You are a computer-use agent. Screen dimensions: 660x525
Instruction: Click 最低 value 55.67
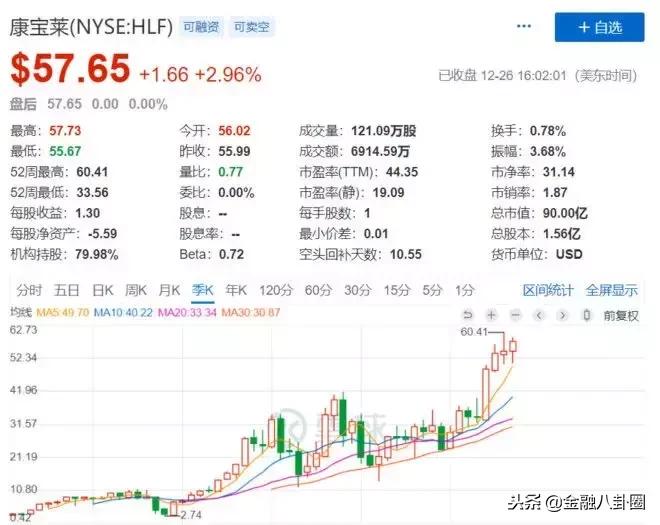point(65,151)
